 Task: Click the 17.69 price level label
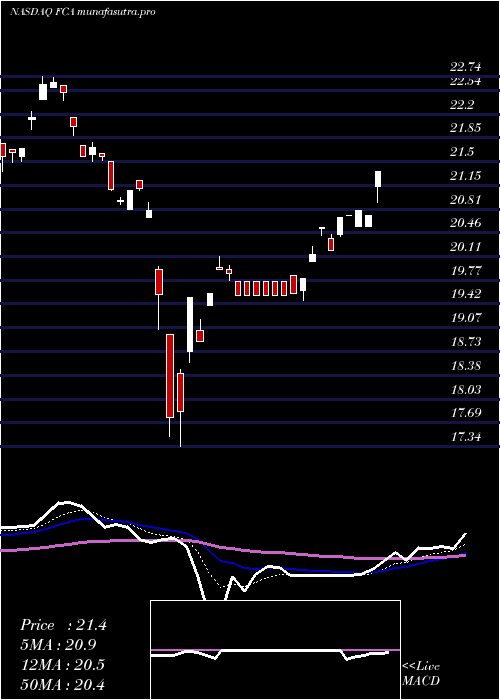[466, 412]
